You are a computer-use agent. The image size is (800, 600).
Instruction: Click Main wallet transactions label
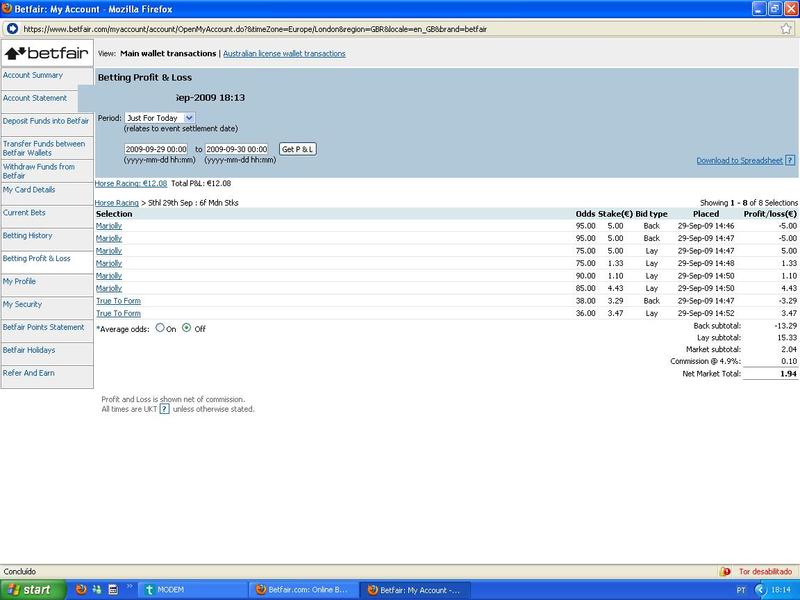tap(168, 54)
